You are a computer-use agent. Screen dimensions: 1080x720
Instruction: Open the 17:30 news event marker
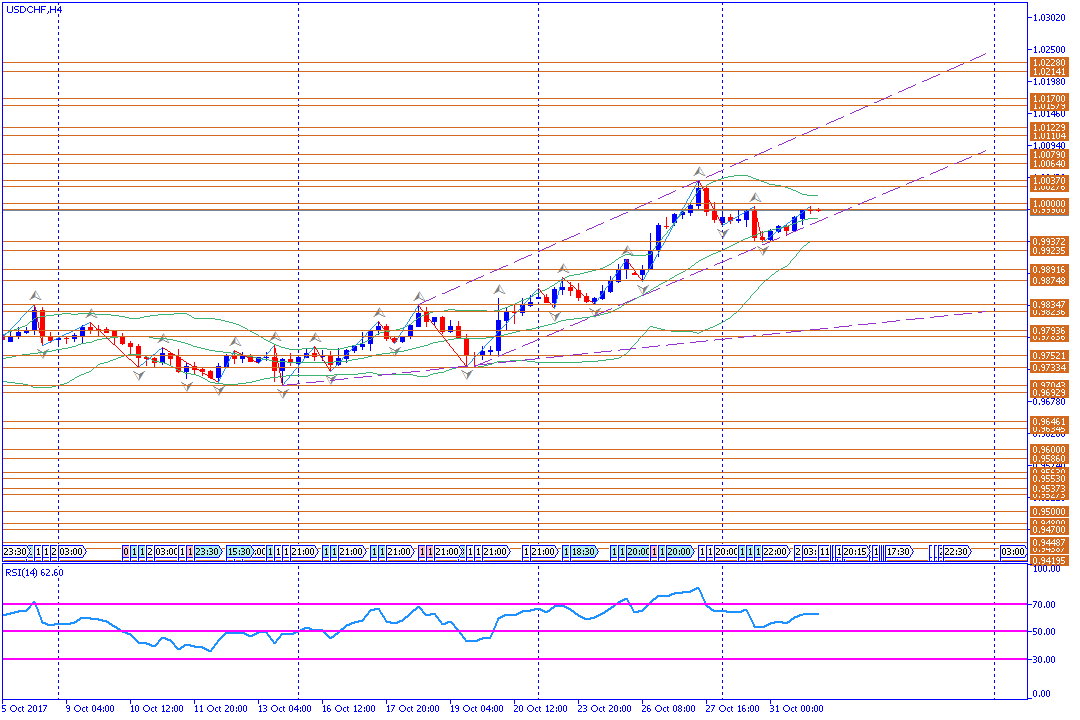point(899,552)
